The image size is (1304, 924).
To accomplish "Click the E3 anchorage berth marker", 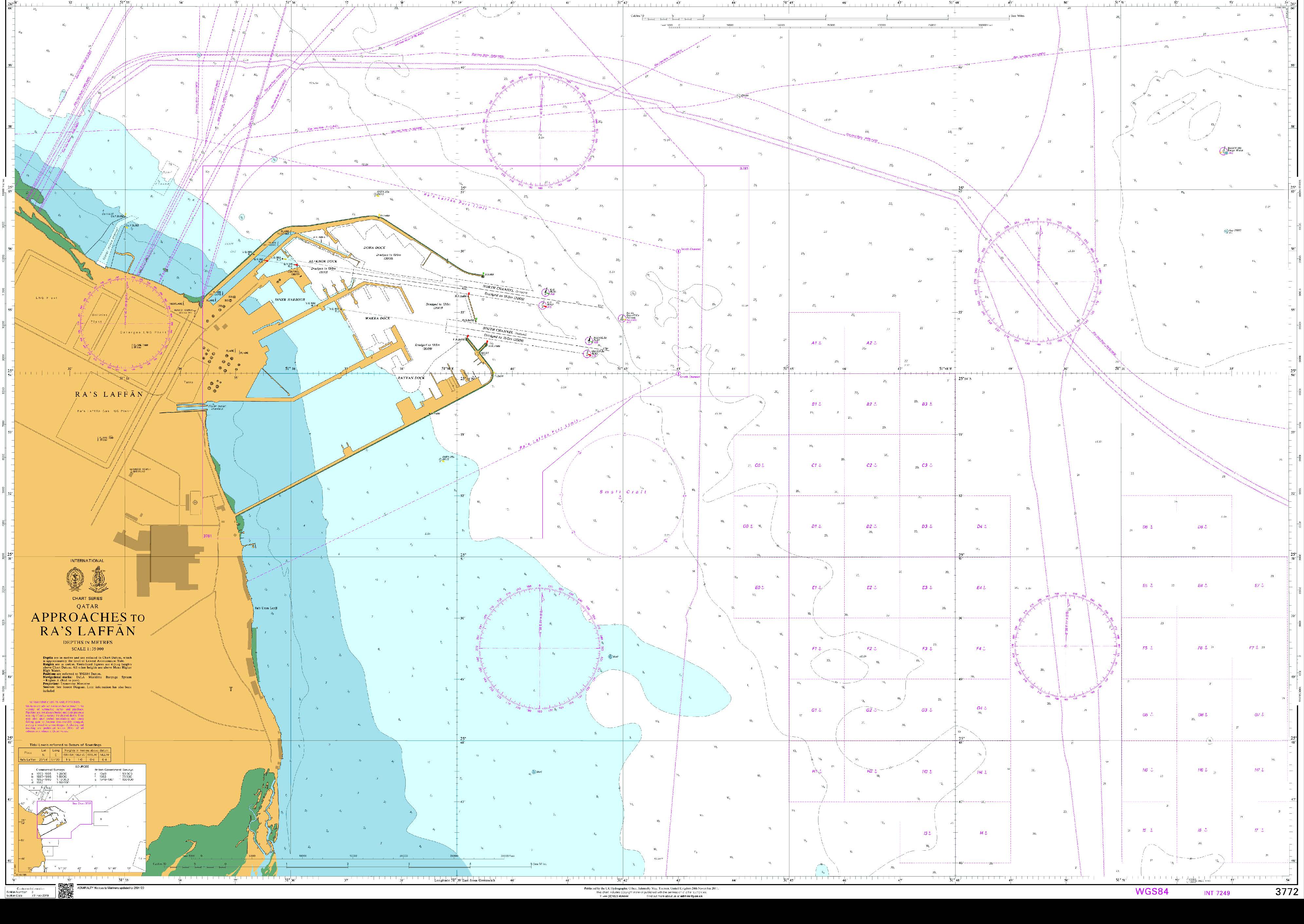I will pyautogui.click(x=927, y=588).
